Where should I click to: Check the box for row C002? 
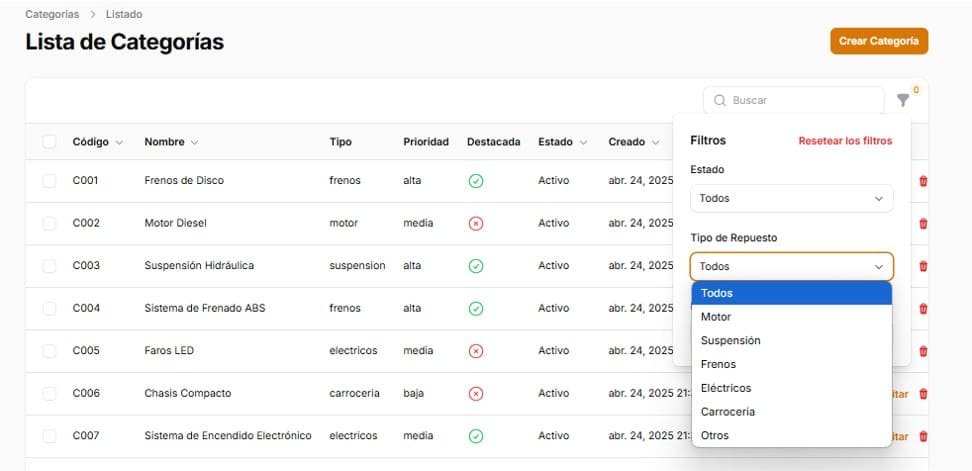point(49,224)
